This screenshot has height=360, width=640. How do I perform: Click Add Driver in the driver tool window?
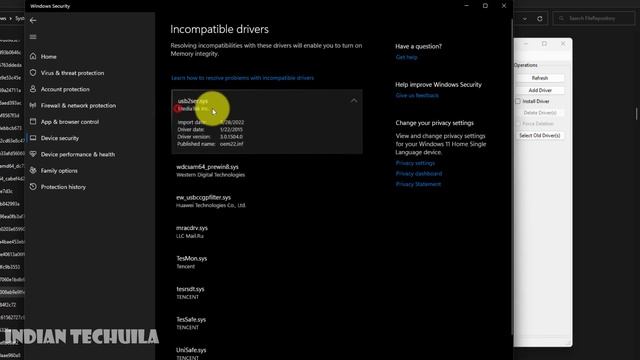click(x=540, y=90)
